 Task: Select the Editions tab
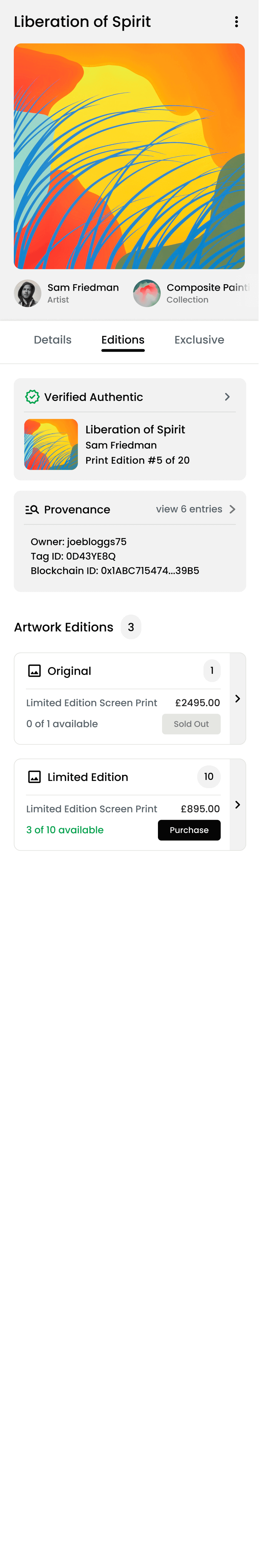point(123,340)
